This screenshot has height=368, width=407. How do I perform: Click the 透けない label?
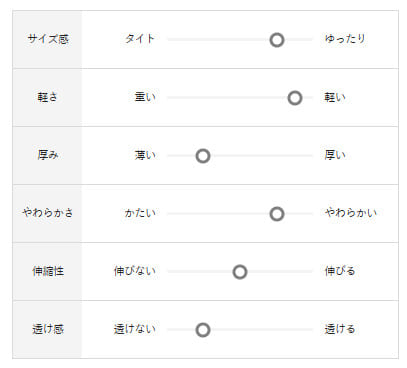[135, 329]
